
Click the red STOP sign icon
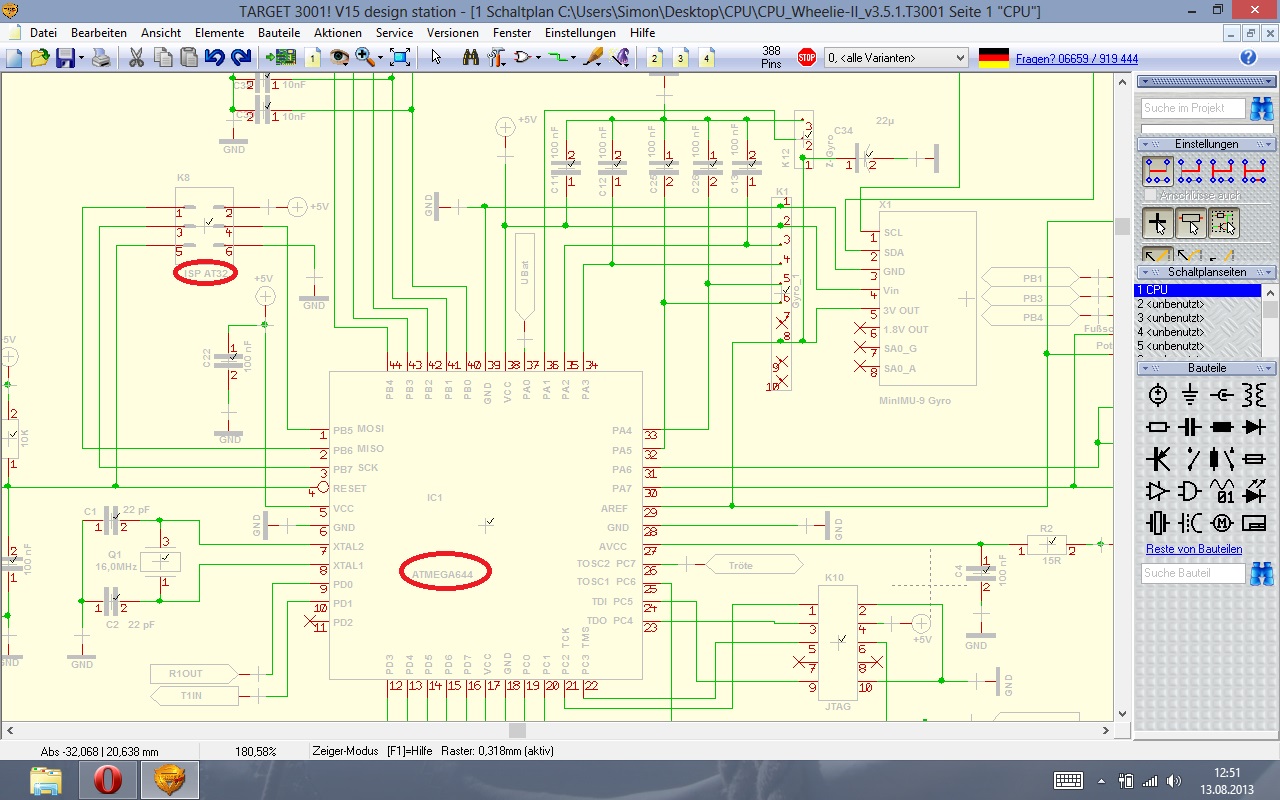point(807,58)
